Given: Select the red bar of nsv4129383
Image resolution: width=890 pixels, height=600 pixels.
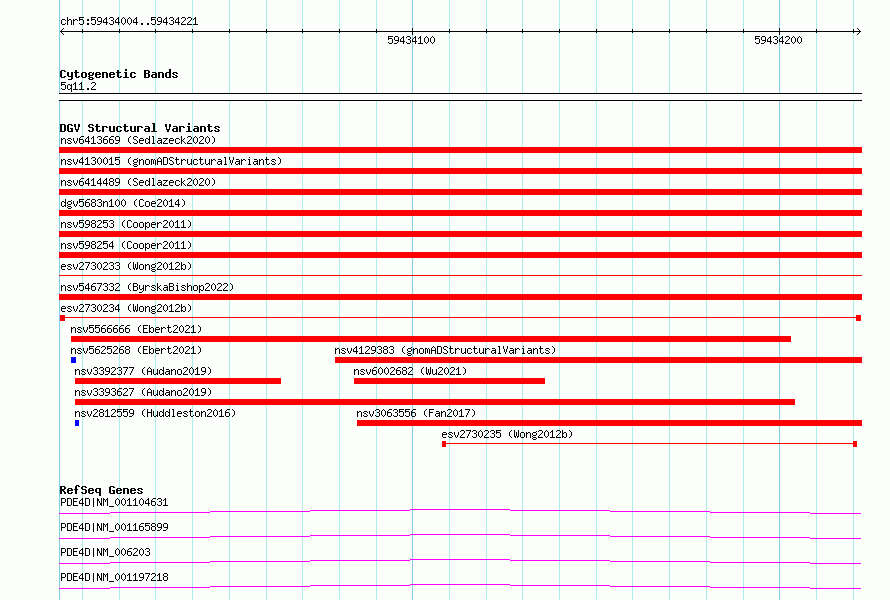Looking at the screenshot, I should click(x=598, y=360).
